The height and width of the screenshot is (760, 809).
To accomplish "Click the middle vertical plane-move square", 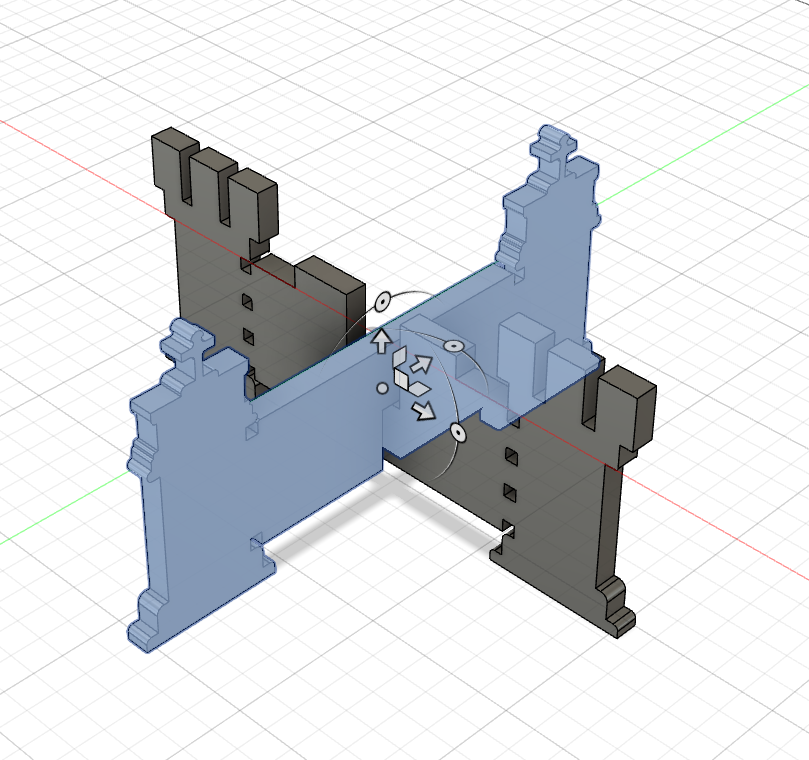I will (401, 379).
